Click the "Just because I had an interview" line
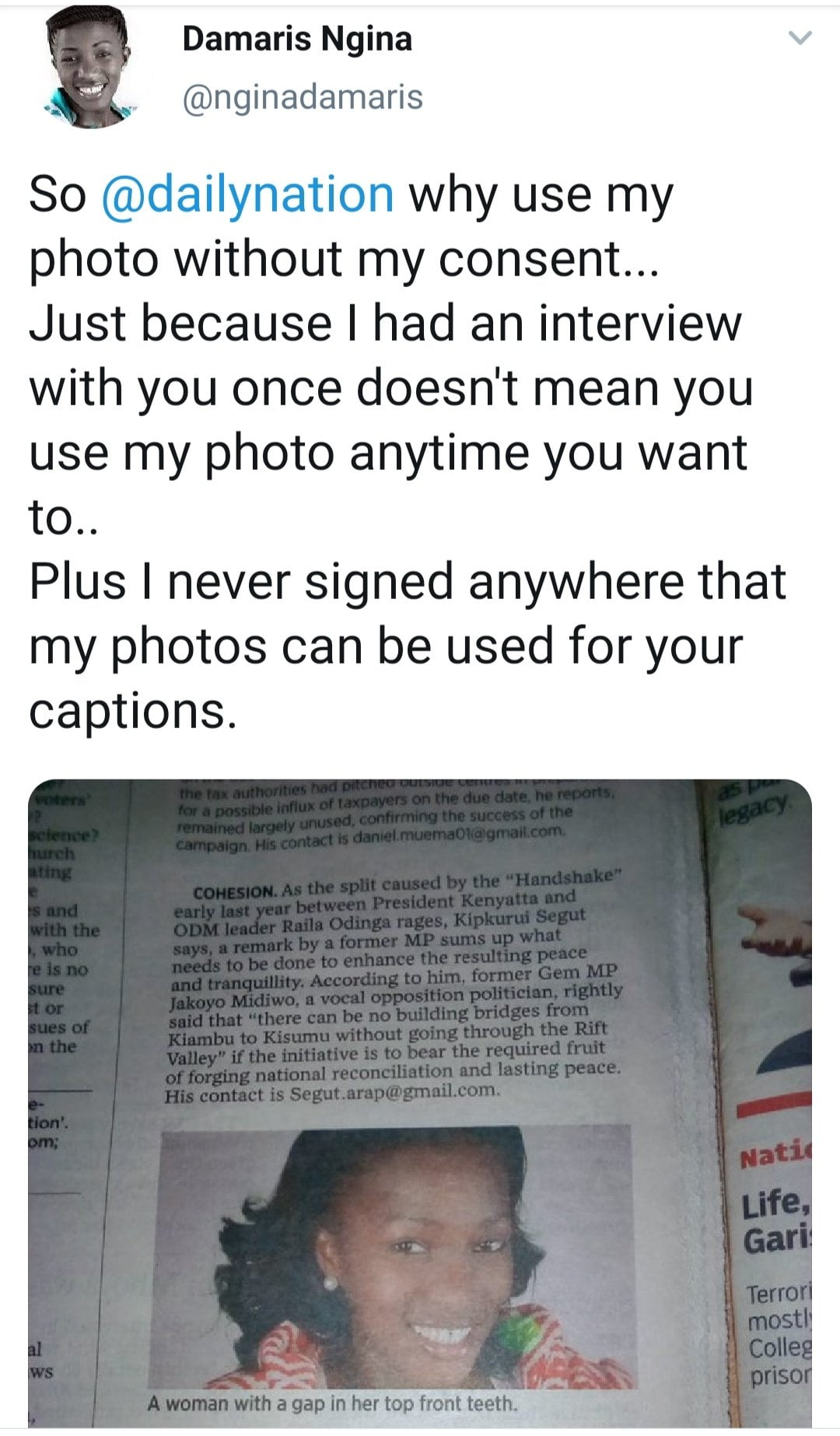The height and width of the screenshot is (1436, 840). pyautogui.click(x=385, y=324)
